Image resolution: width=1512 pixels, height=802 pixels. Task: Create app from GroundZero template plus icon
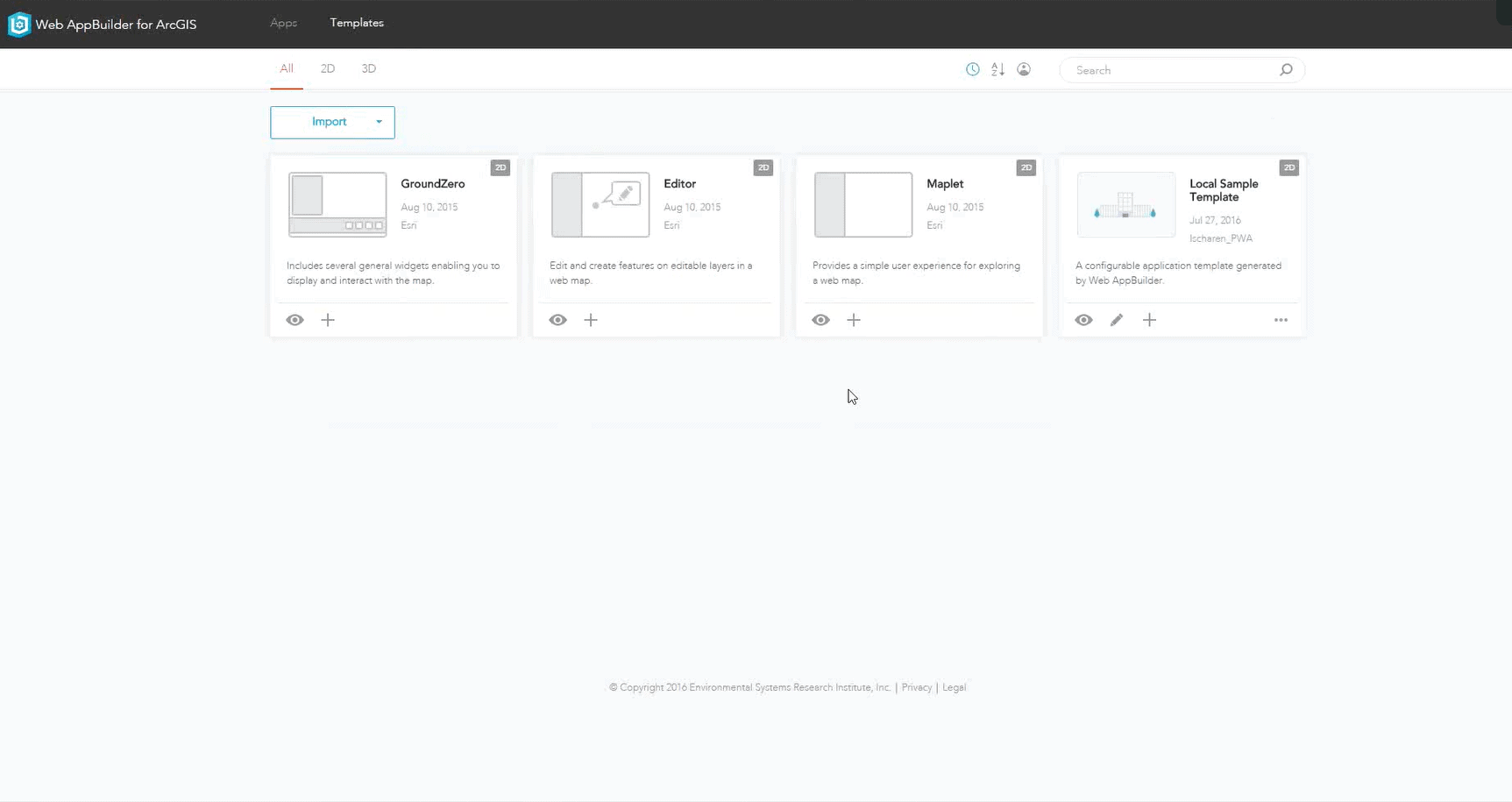[x=328, y=320]
